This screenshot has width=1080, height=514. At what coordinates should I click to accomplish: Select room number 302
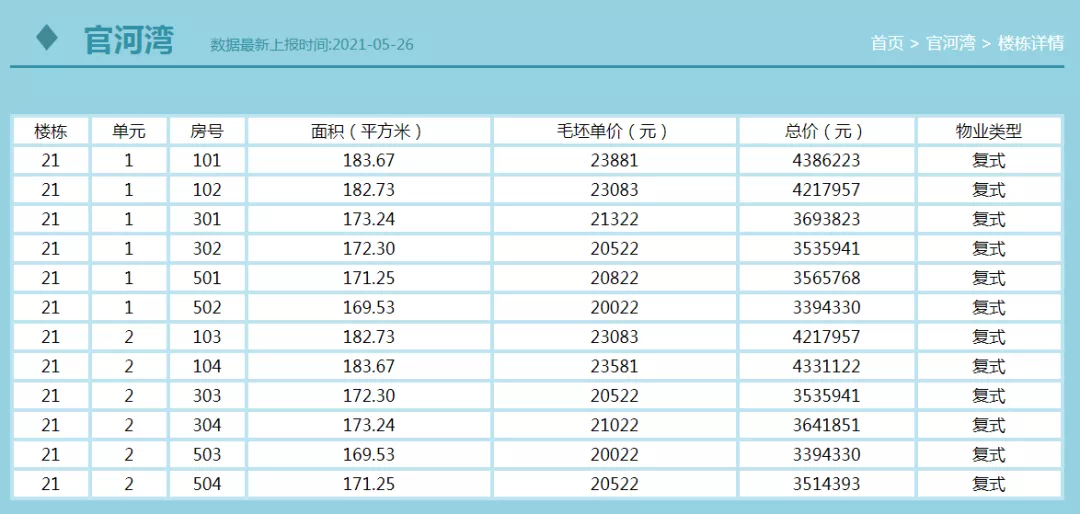[x=207, y=249]
